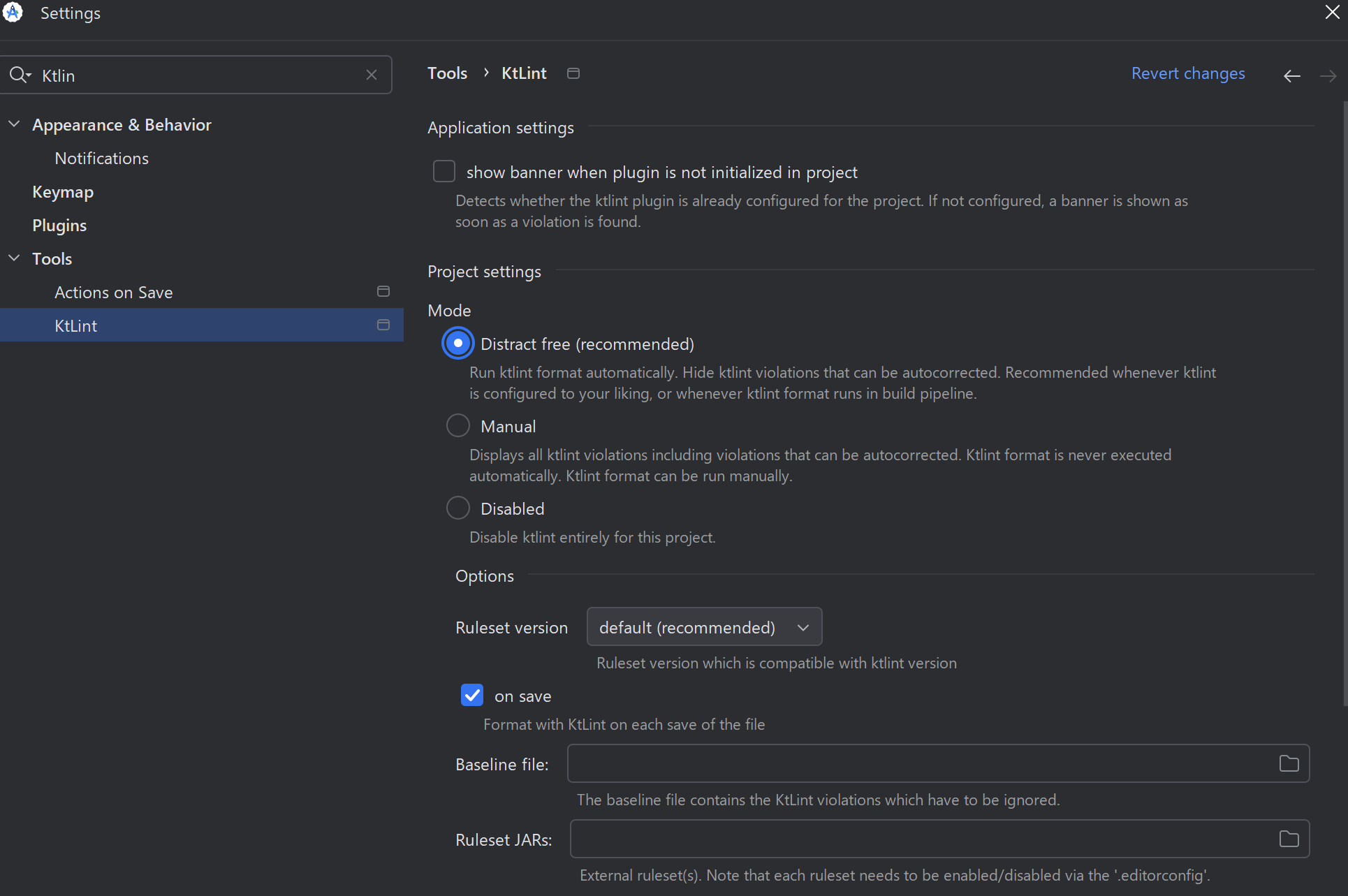
Task: Click the Revert changes link
Action: pos(1187,73)
